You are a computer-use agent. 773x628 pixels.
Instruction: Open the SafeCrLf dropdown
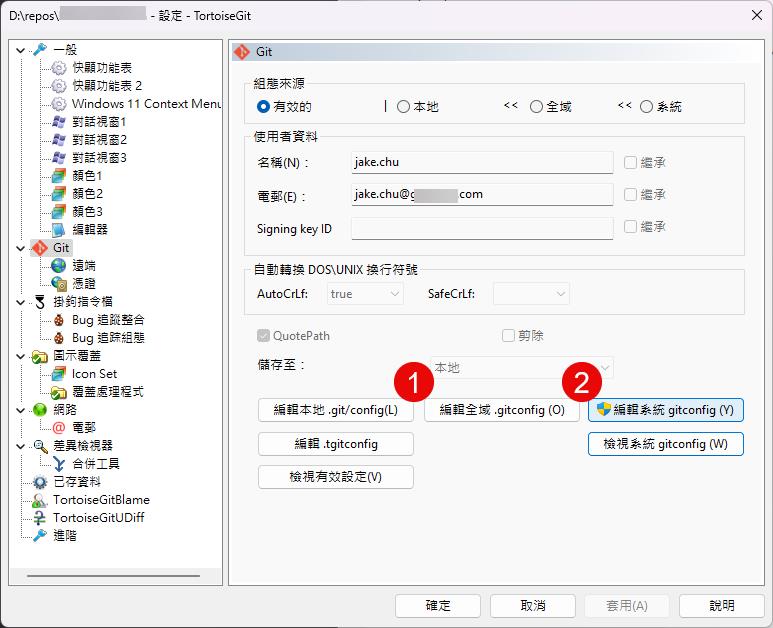(531, 294)
